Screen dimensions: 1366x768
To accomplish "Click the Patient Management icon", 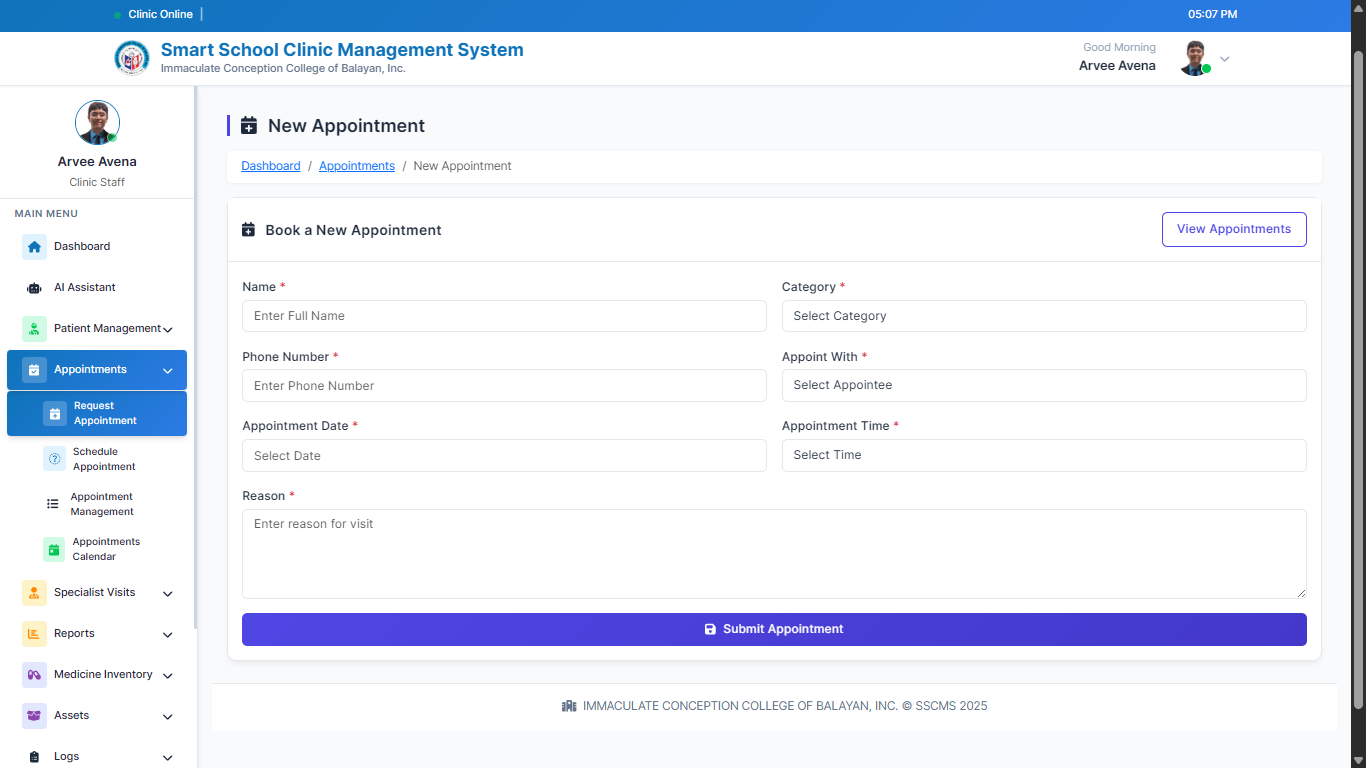I will (34, 329).
